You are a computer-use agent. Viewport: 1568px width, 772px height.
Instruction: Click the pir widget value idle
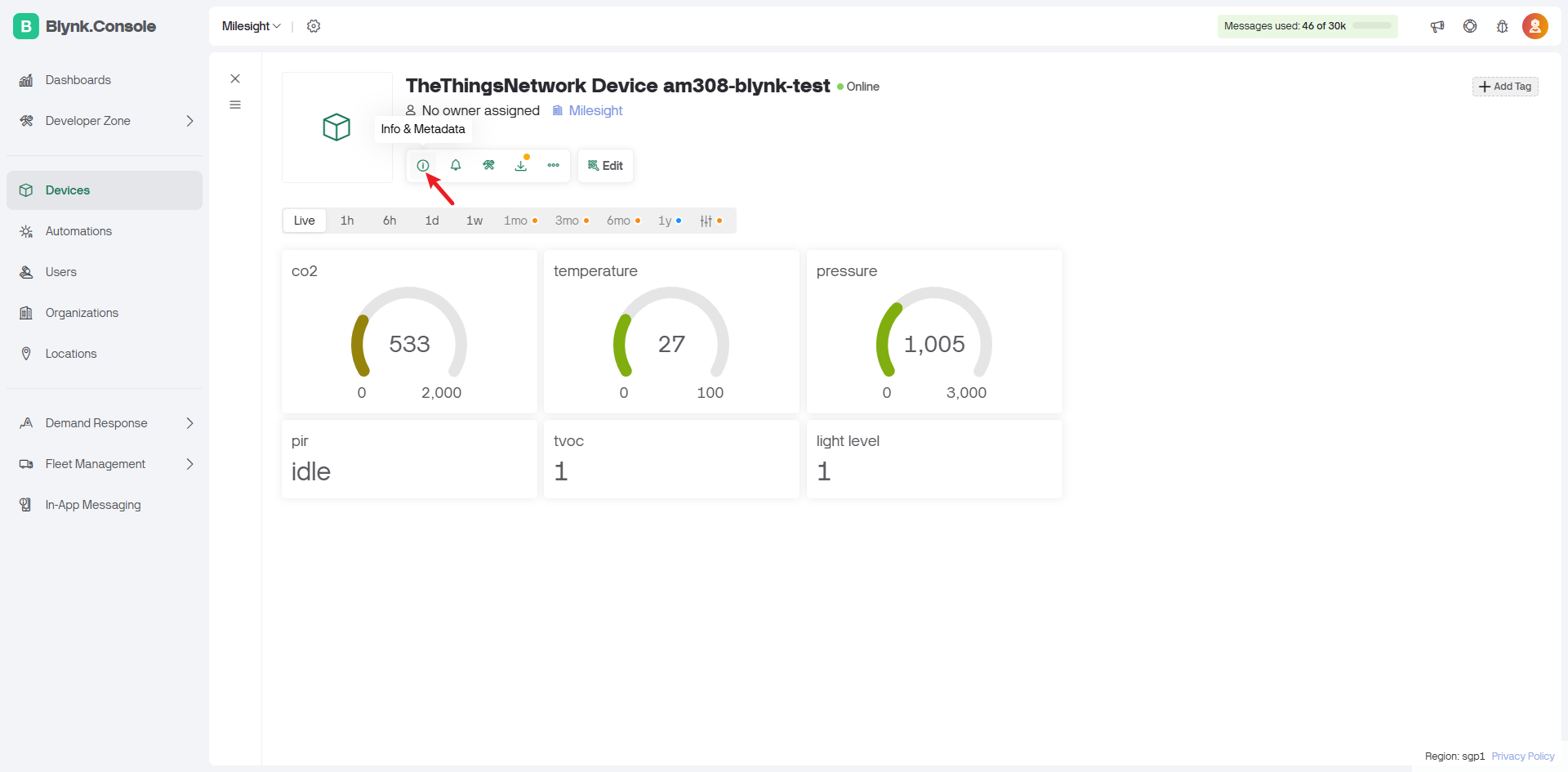click(311, 471)
